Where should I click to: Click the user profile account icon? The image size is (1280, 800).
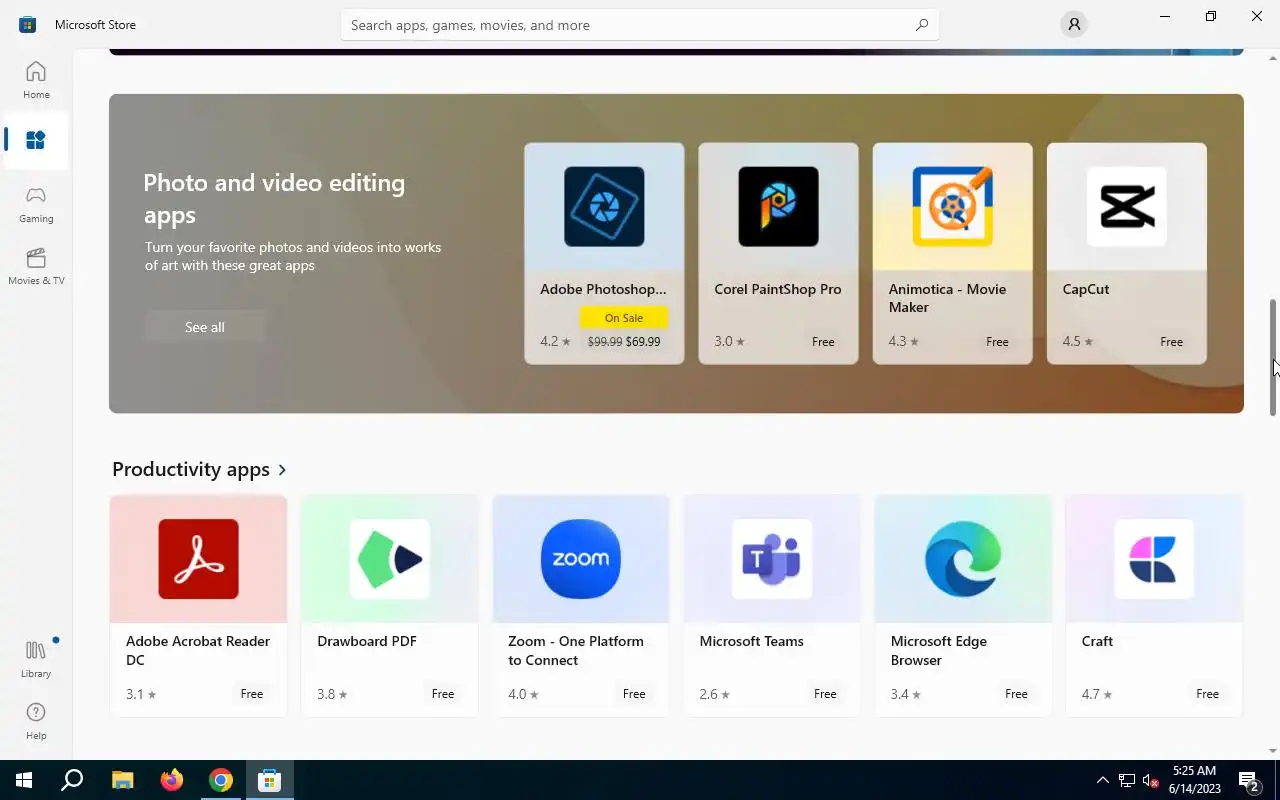tap(1074, 24)
